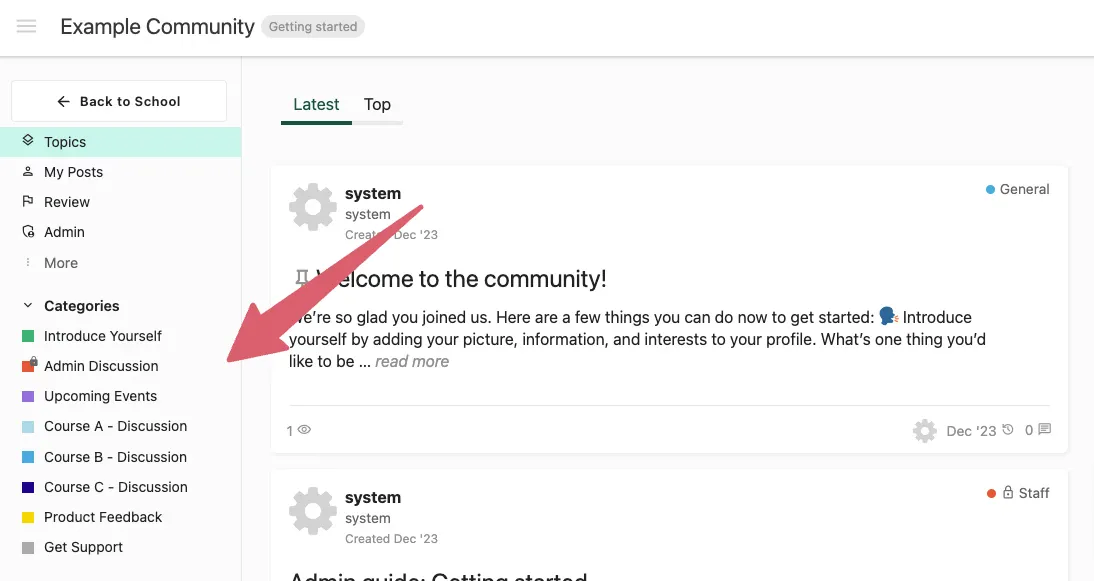Click the purple Upcoming Events color square
This screenshot has width=1094, height=581.
click(x=28, y=396)
